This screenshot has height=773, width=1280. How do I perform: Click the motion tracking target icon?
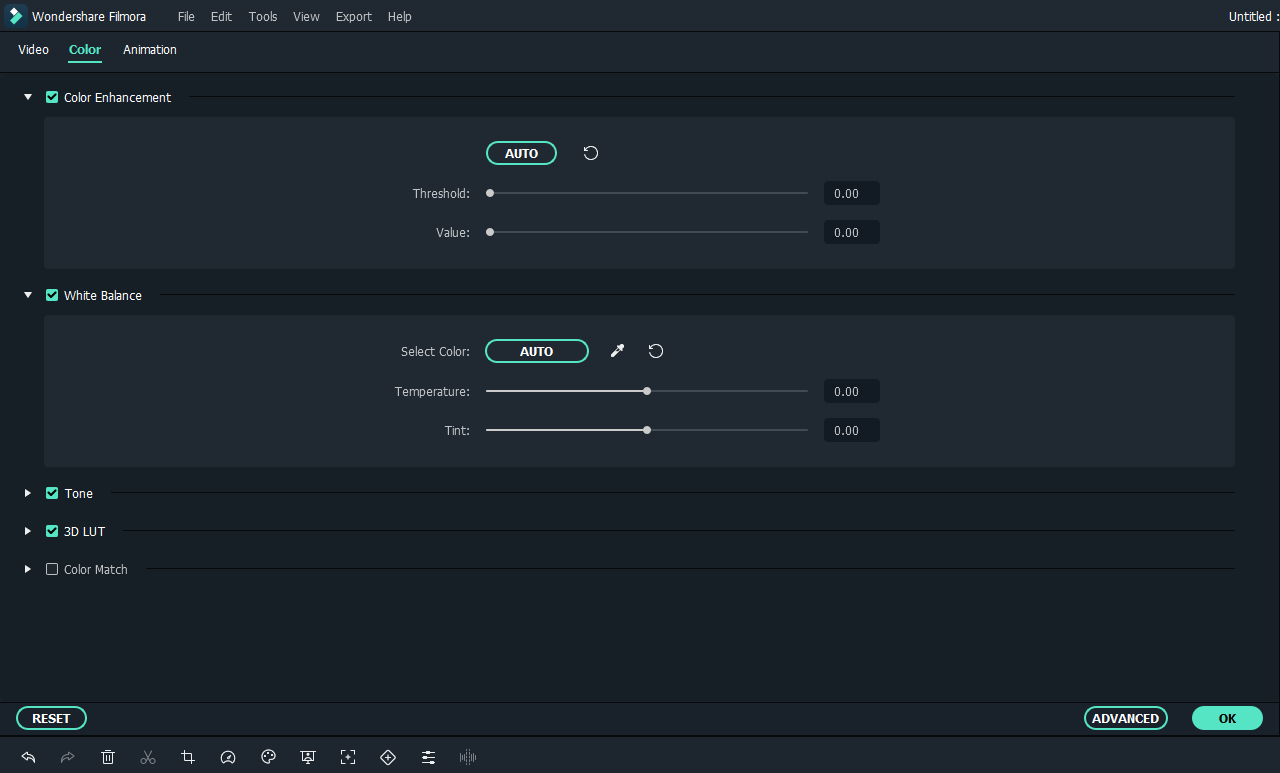[x=348, y=757]
